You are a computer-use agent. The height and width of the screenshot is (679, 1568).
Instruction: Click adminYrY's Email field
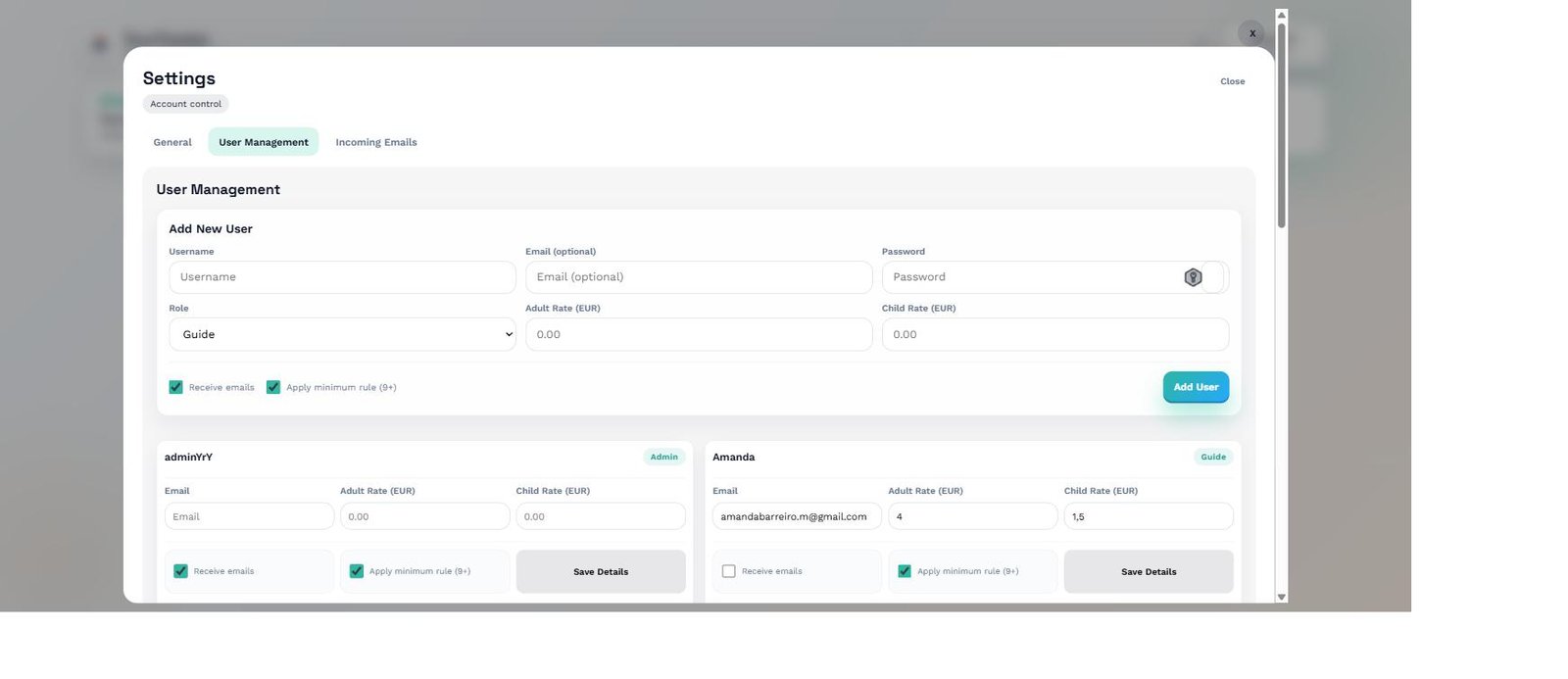[249, 516]
